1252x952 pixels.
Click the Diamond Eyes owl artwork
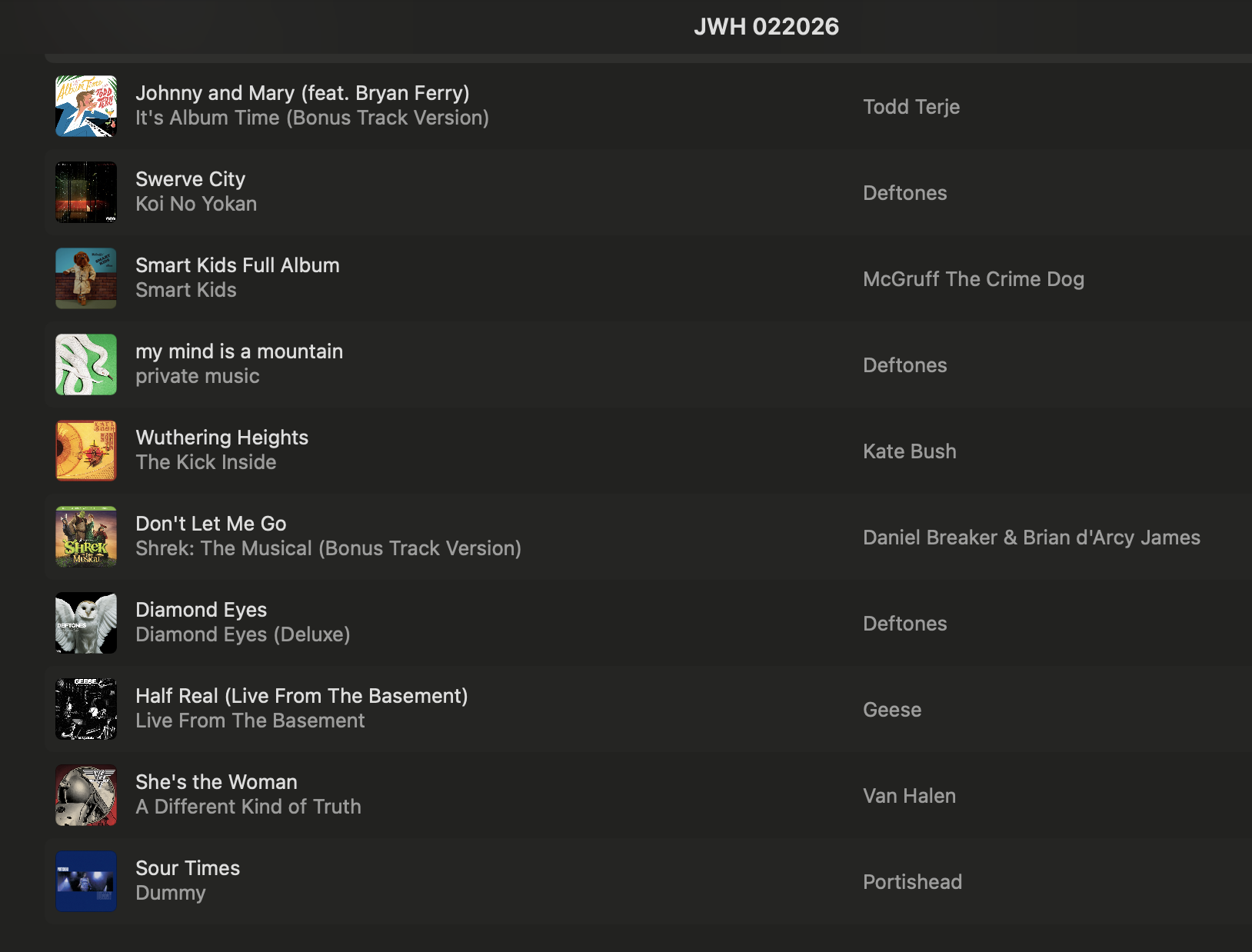[86, 623]
